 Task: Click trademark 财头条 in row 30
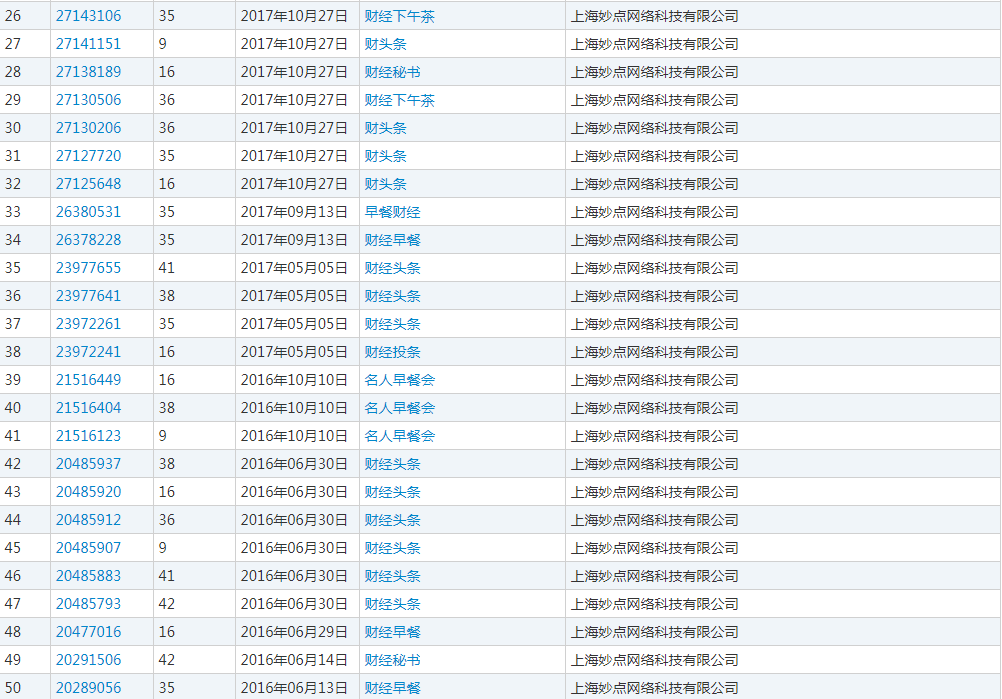tap(385, 128)
